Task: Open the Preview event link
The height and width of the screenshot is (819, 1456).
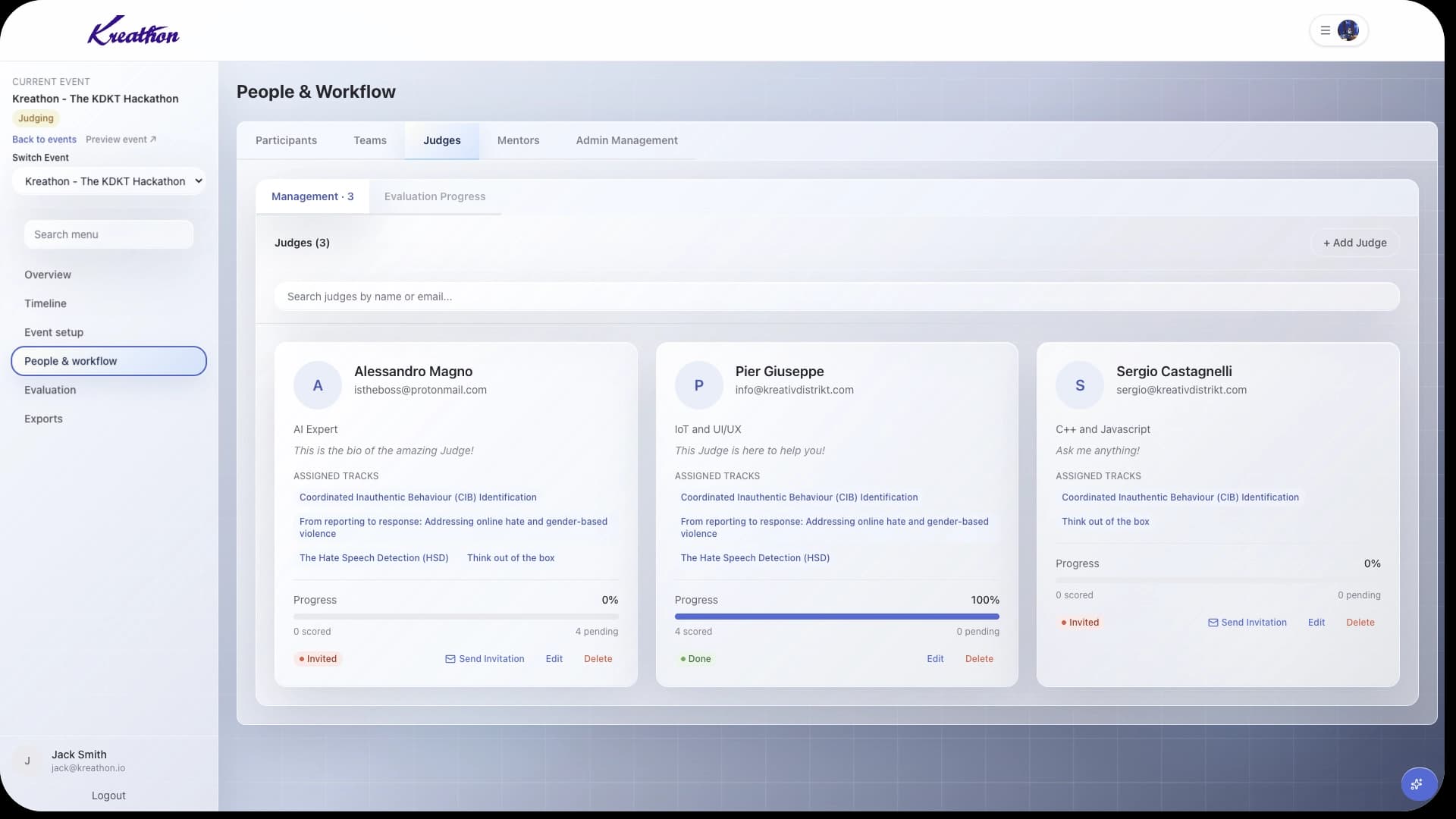Action: pos(121,140)
